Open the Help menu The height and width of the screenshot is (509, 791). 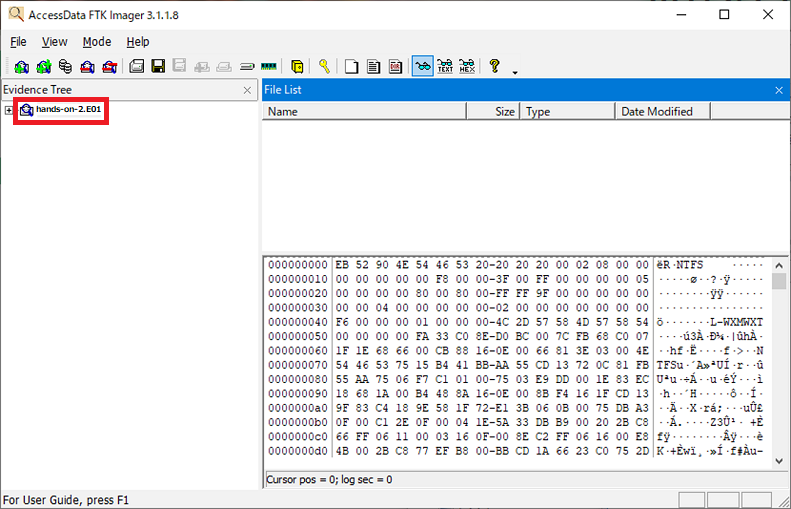point(138,42)
